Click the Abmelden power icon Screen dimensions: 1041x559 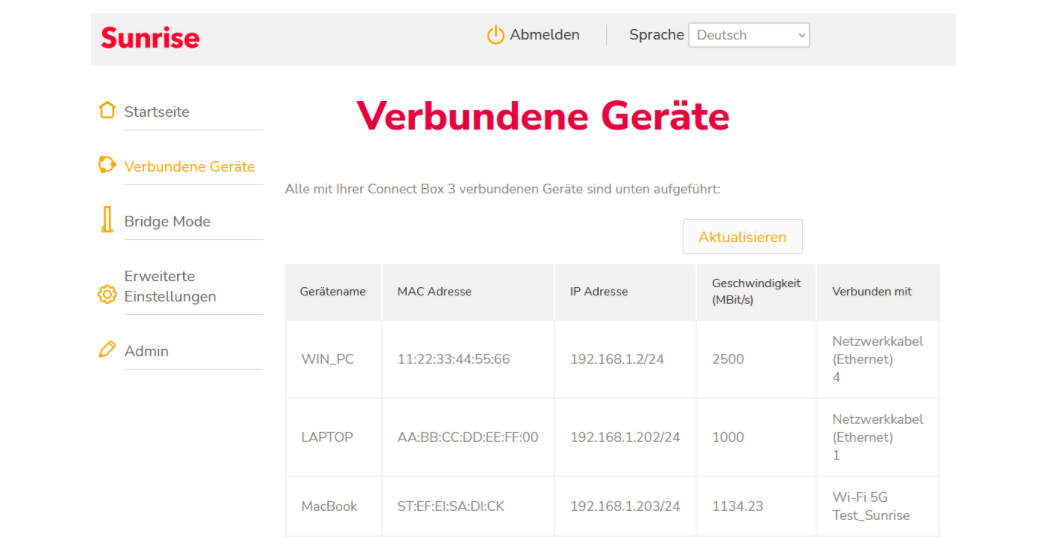click(495, 35)
